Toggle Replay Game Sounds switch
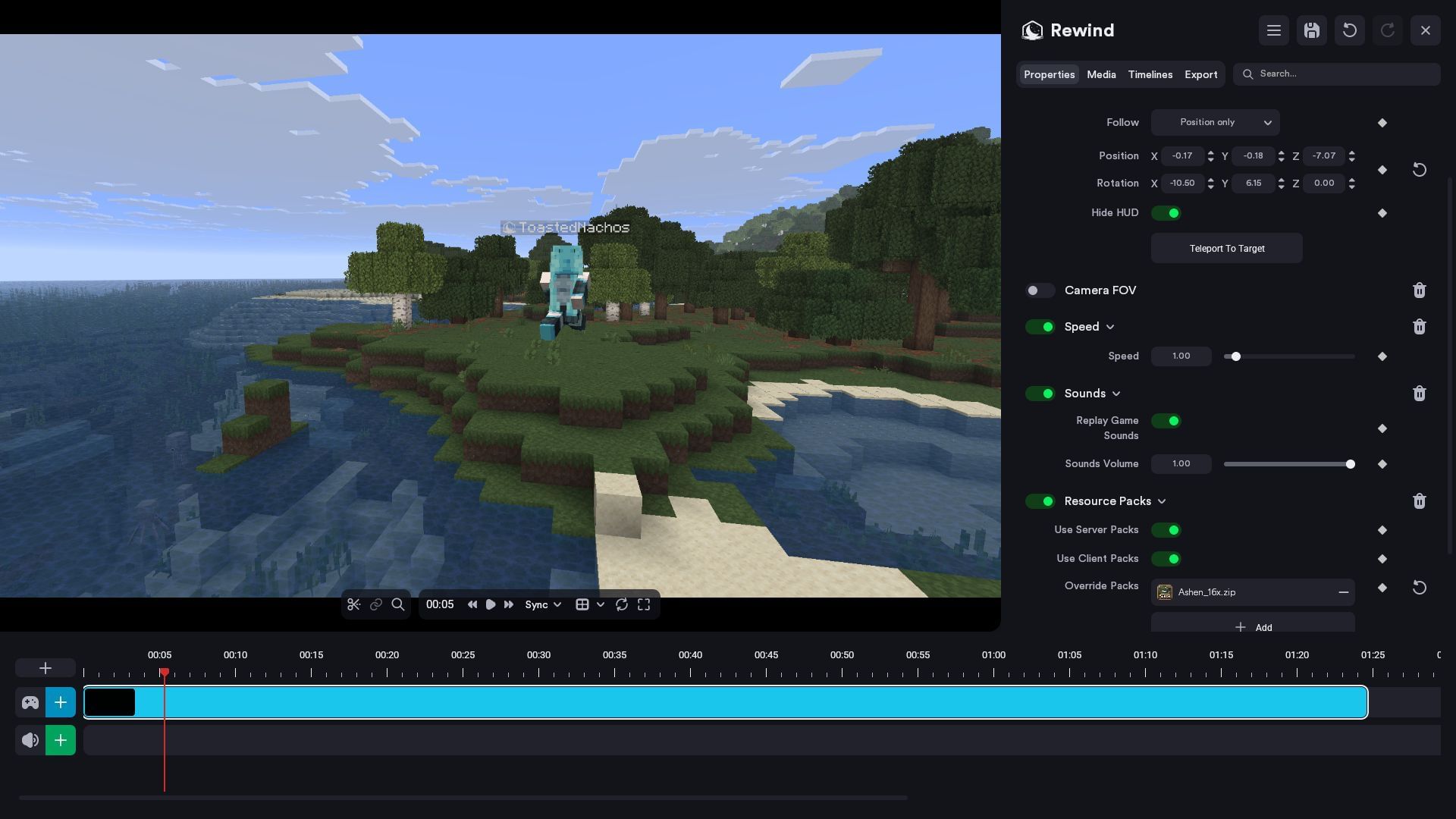The image size is (1456, 819). tap(1166, 421)
